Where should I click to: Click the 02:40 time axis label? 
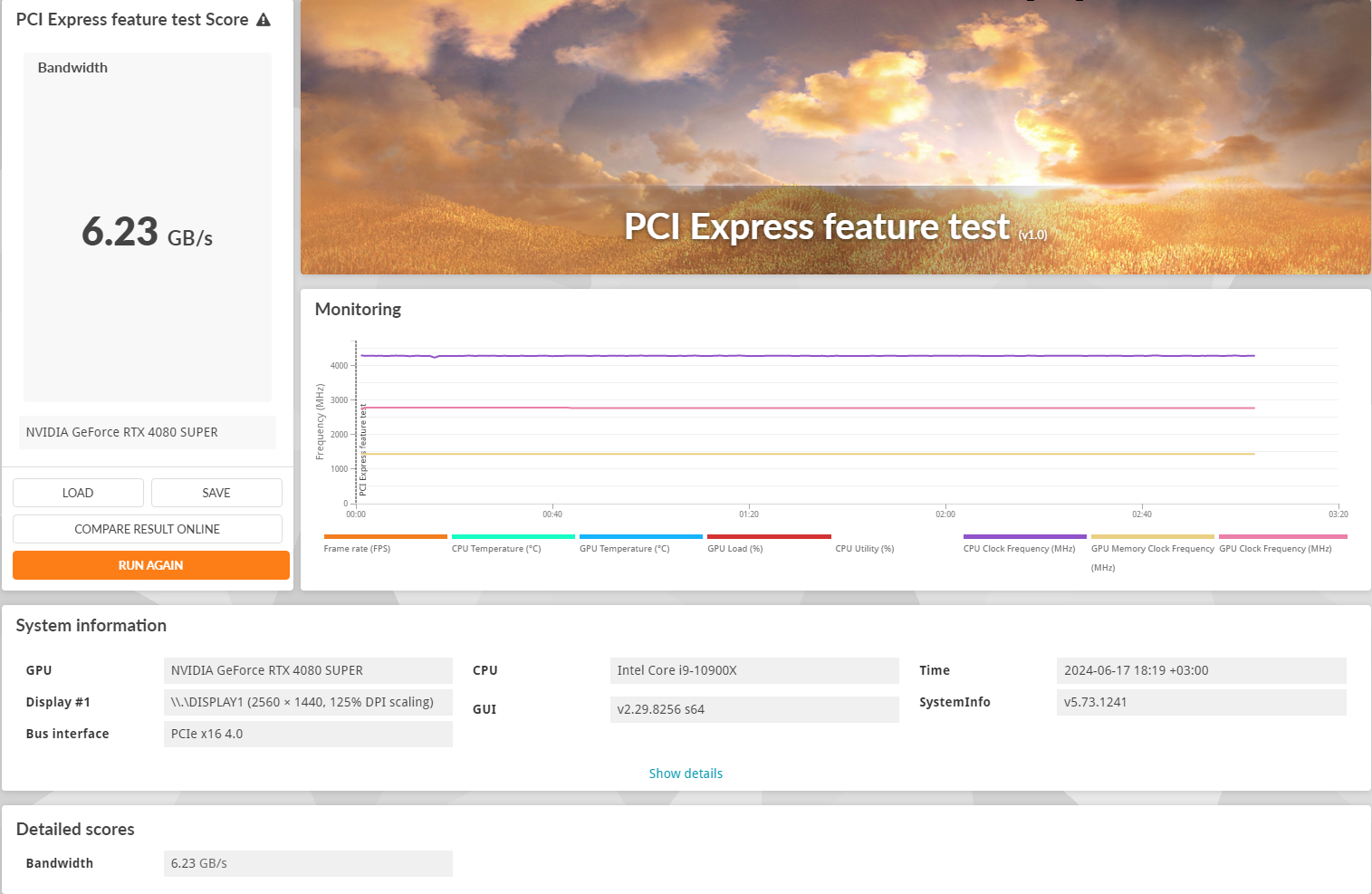click(x=1142, y=514)
